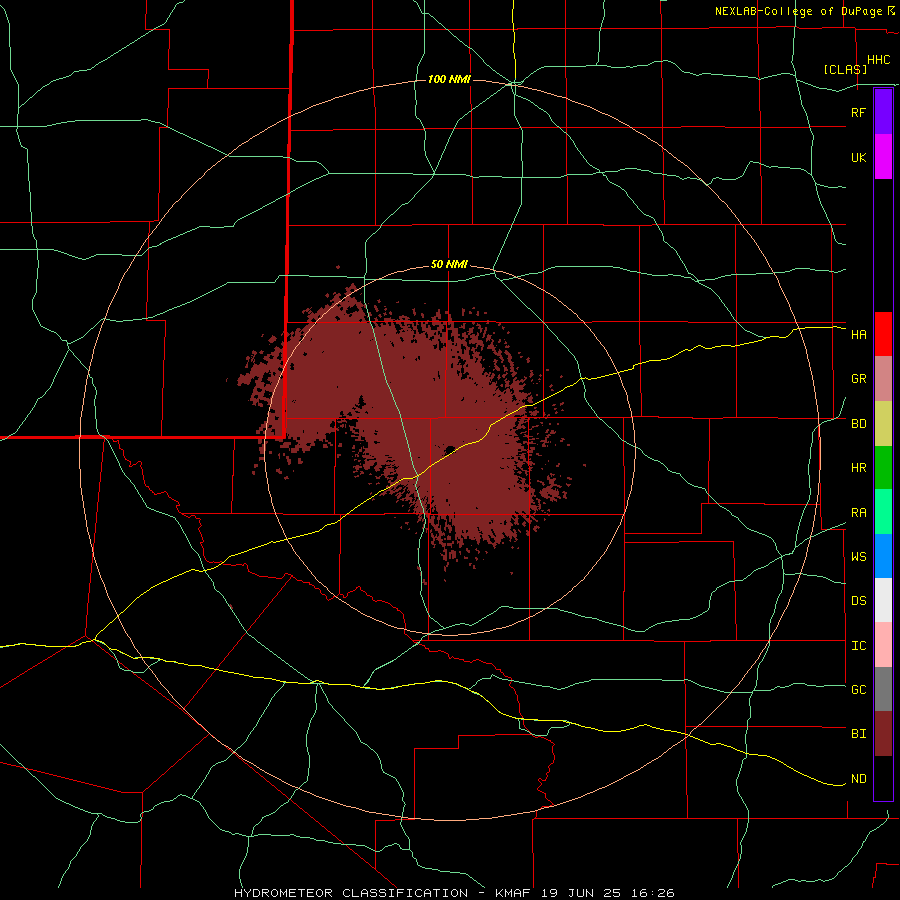Click the Hydrometeor Classification KMAF caption

[454, 893]
